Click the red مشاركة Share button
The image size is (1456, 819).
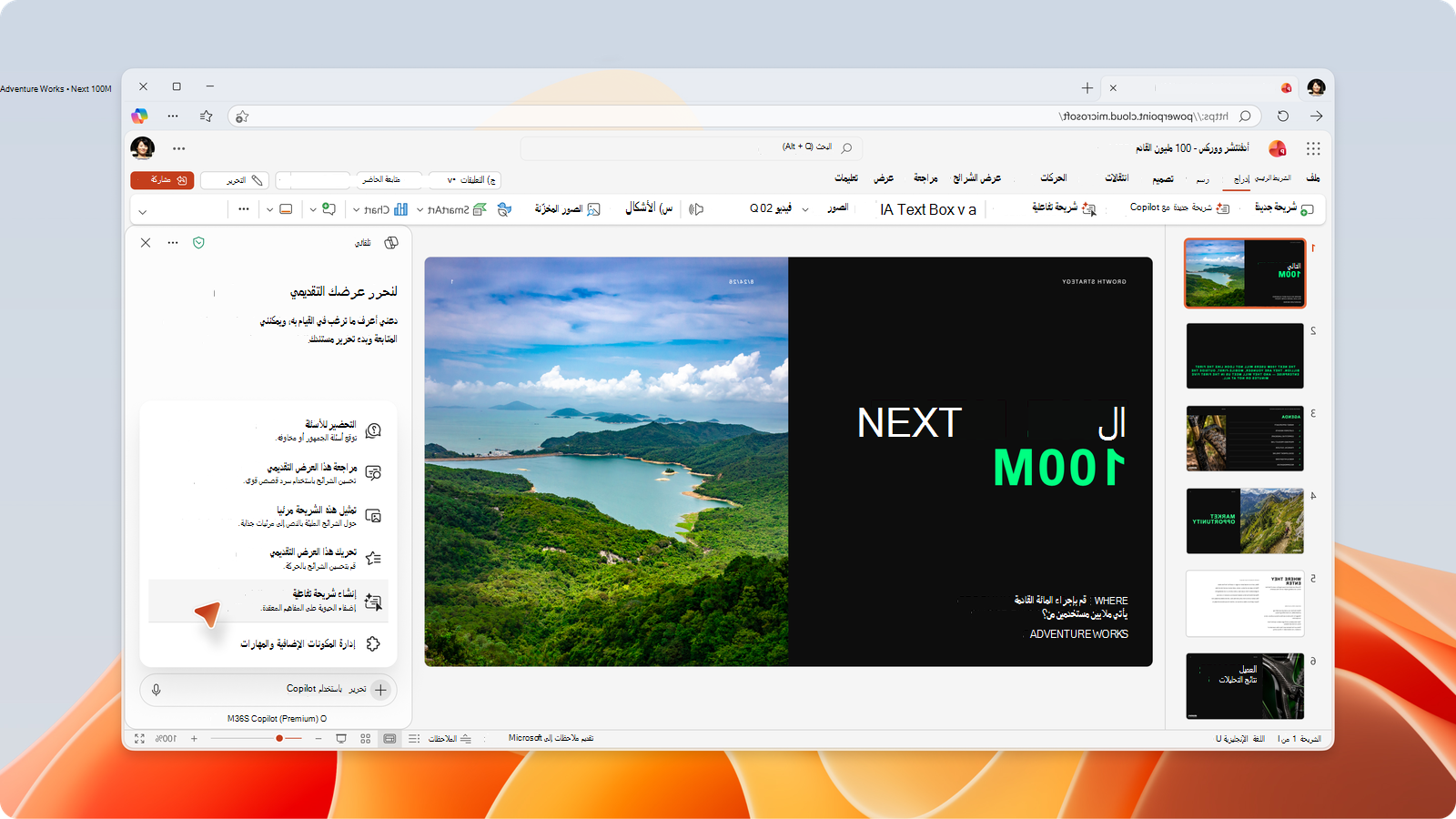[162, 180]
